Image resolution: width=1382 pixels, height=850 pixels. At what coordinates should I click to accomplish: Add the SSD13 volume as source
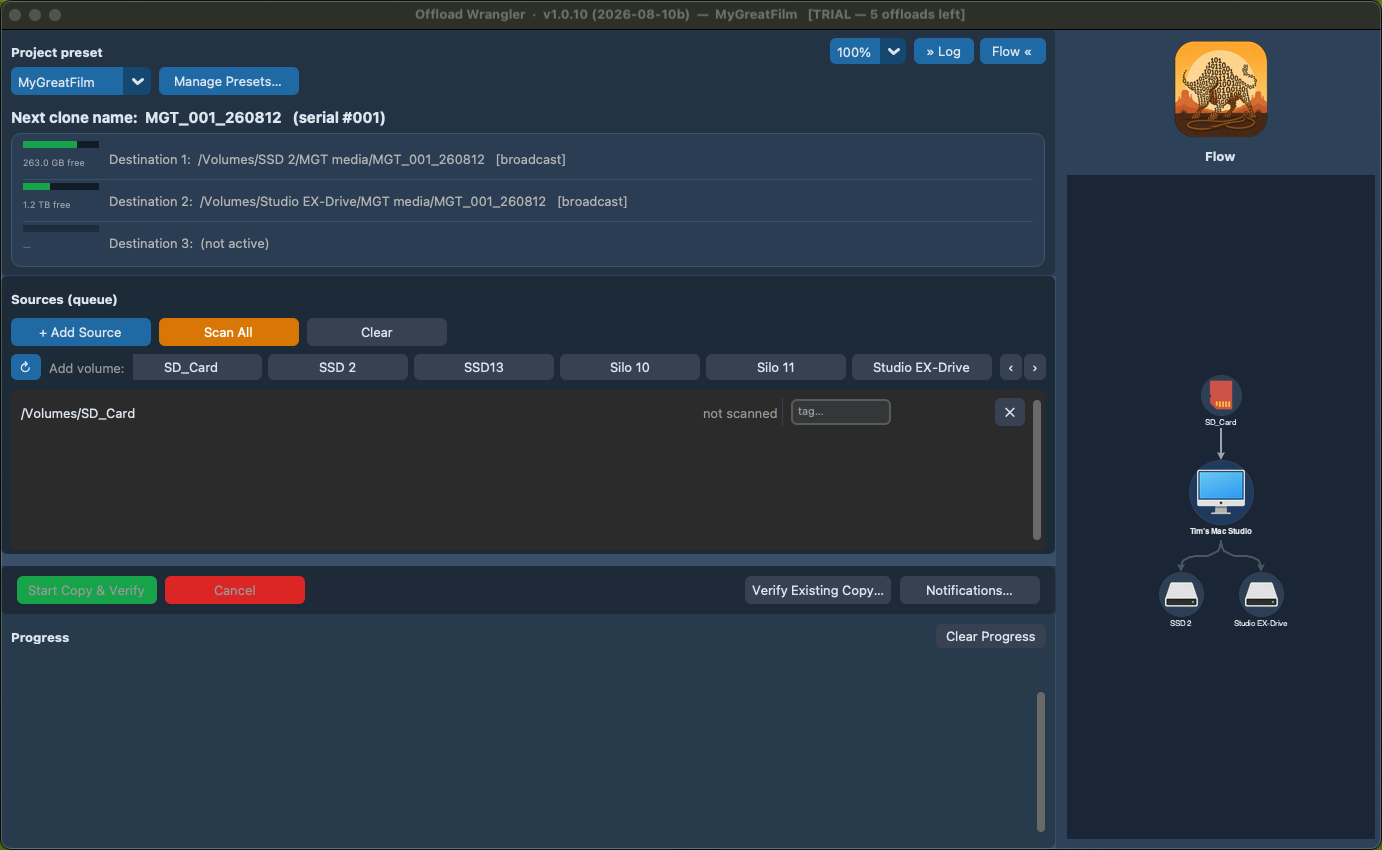tap(483, 367)
